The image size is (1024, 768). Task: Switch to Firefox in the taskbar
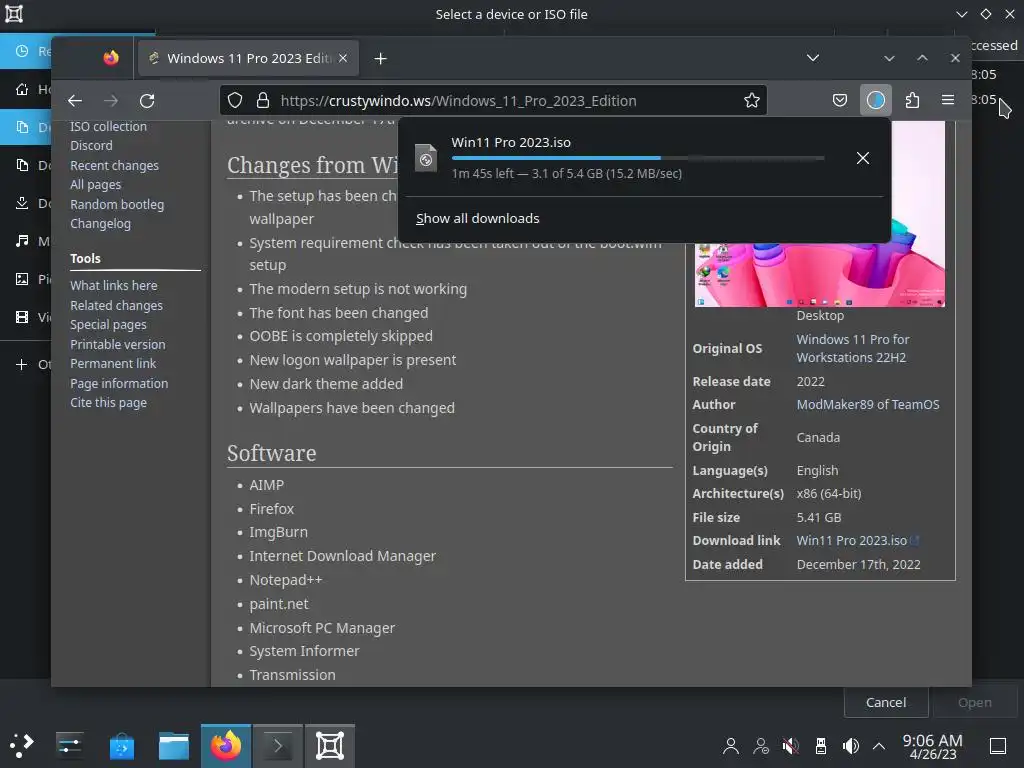click(x=226, y=746)
